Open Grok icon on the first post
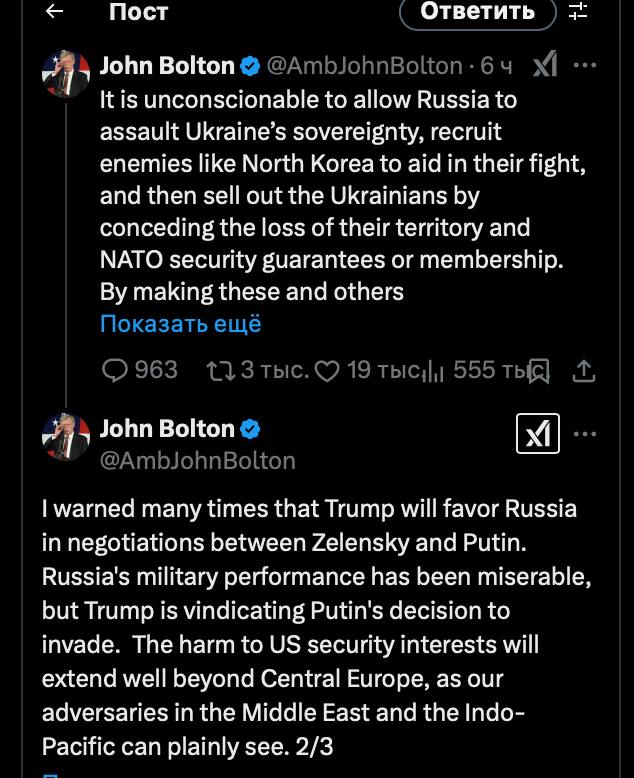 pyautogui.click(x=544, y=66)
